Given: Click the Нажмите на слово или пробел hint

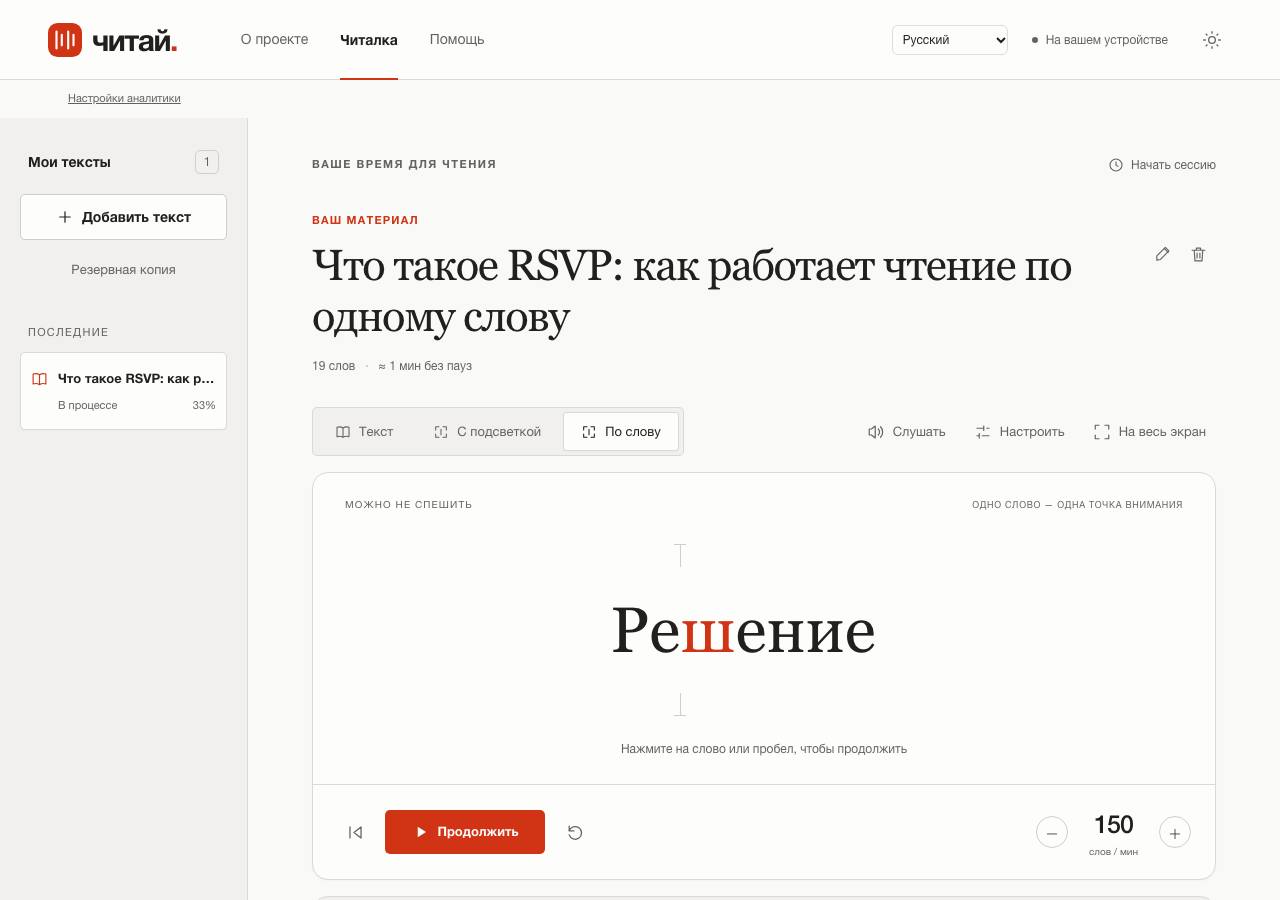Looking at the screenshot, I should pos(764,749).
